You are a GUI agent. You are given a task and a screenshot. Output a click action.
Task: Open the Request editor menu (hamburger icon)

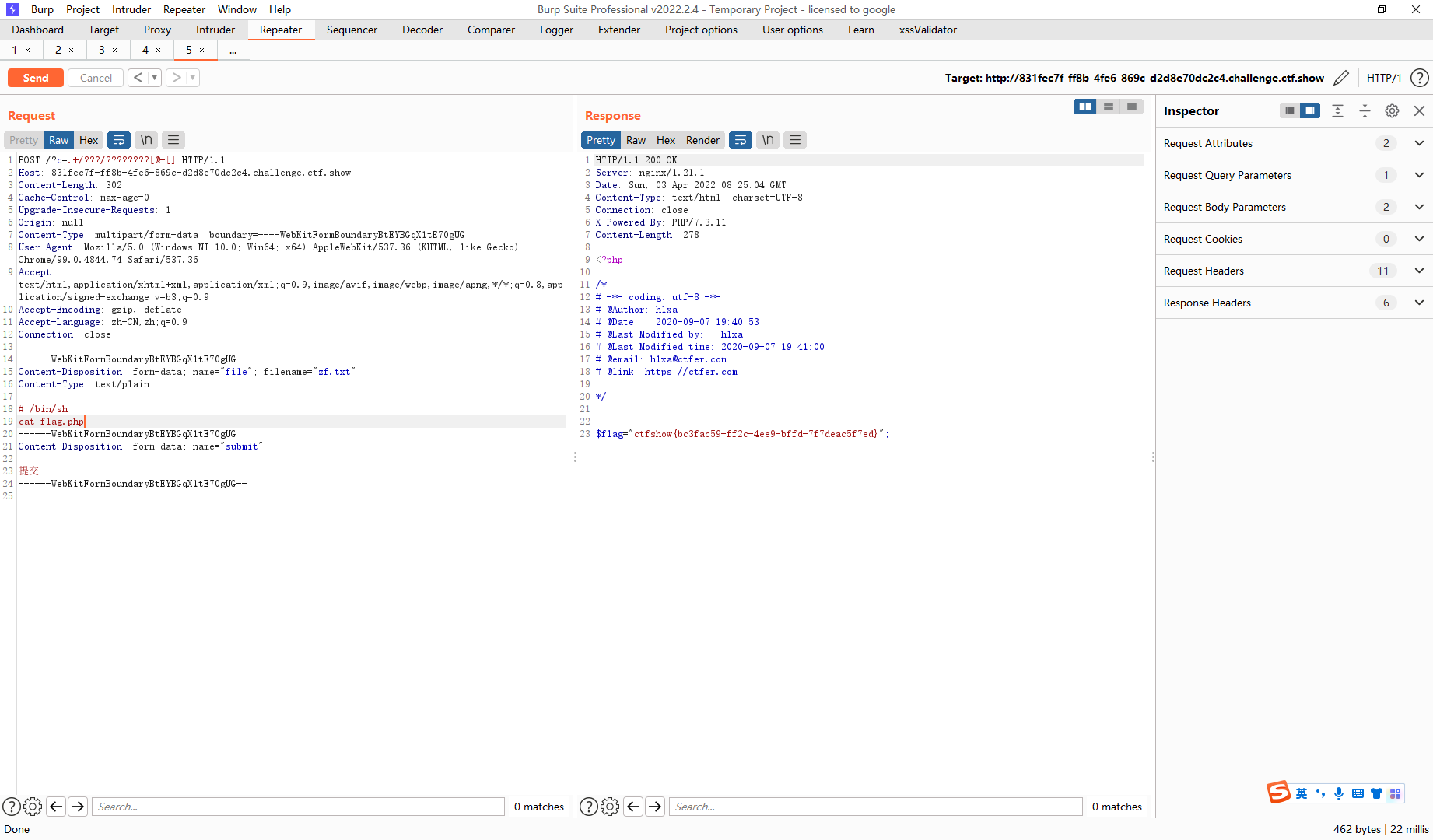(173, 140)
